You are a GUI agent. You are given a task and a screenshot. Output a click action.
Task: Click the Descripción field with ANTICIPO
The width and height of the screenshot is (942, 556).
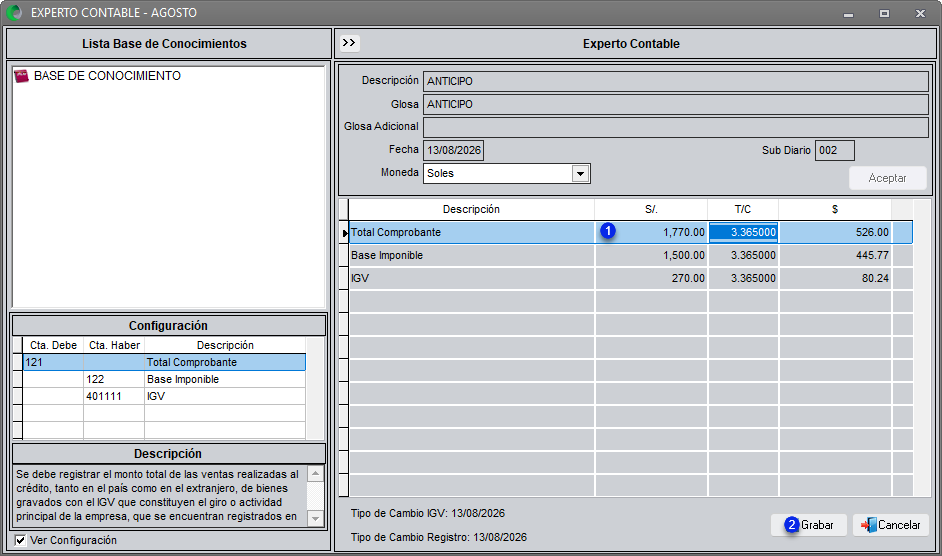(676, 81)
